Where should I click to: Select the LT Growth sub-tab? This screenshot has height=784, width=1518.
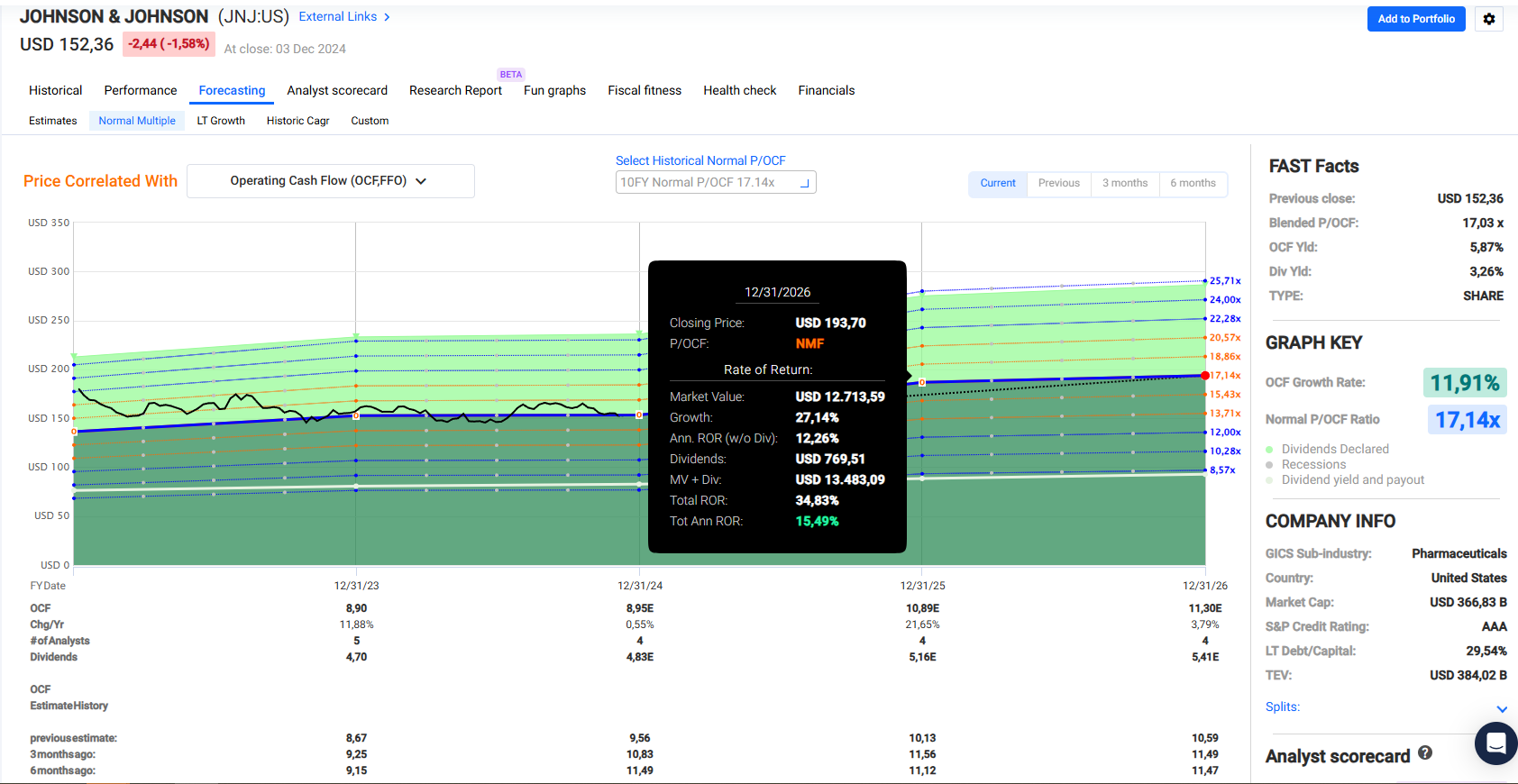point(221,121)
